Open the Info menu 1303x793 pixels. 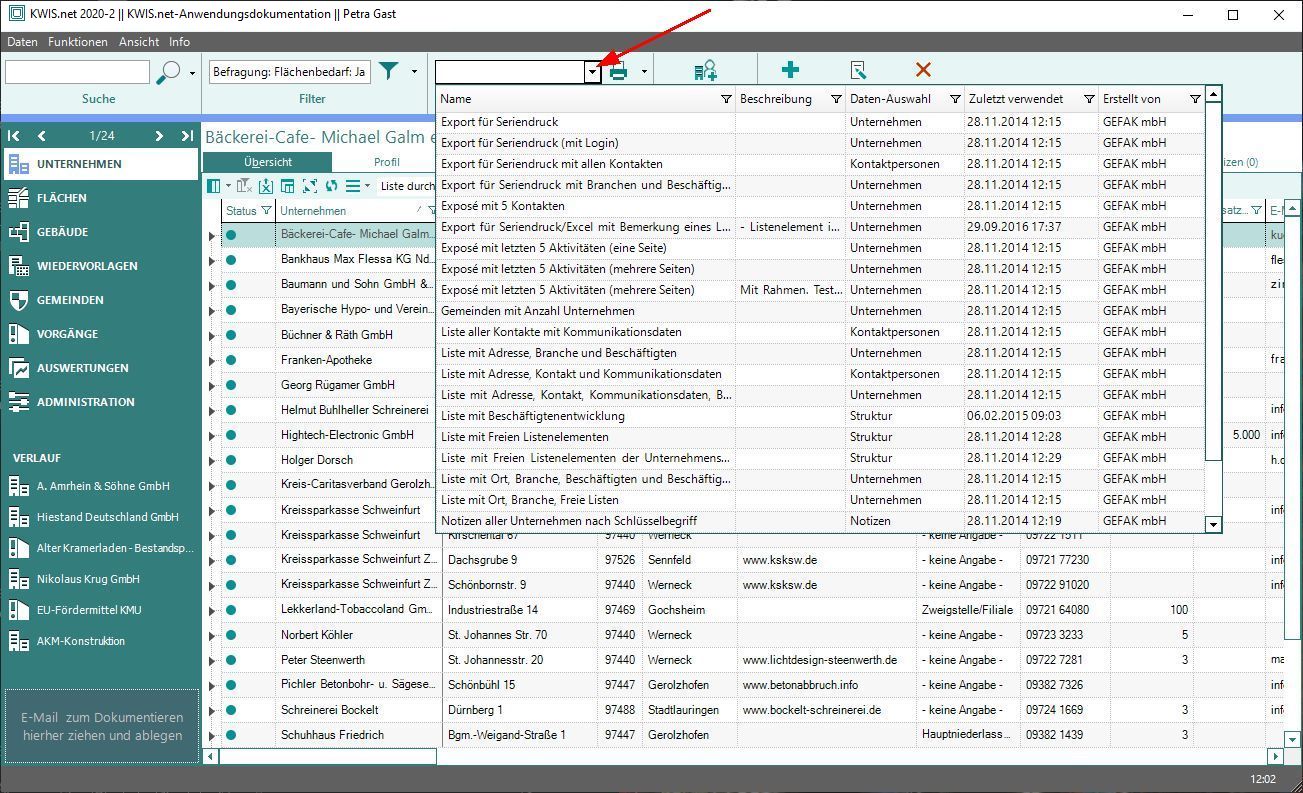179,42
